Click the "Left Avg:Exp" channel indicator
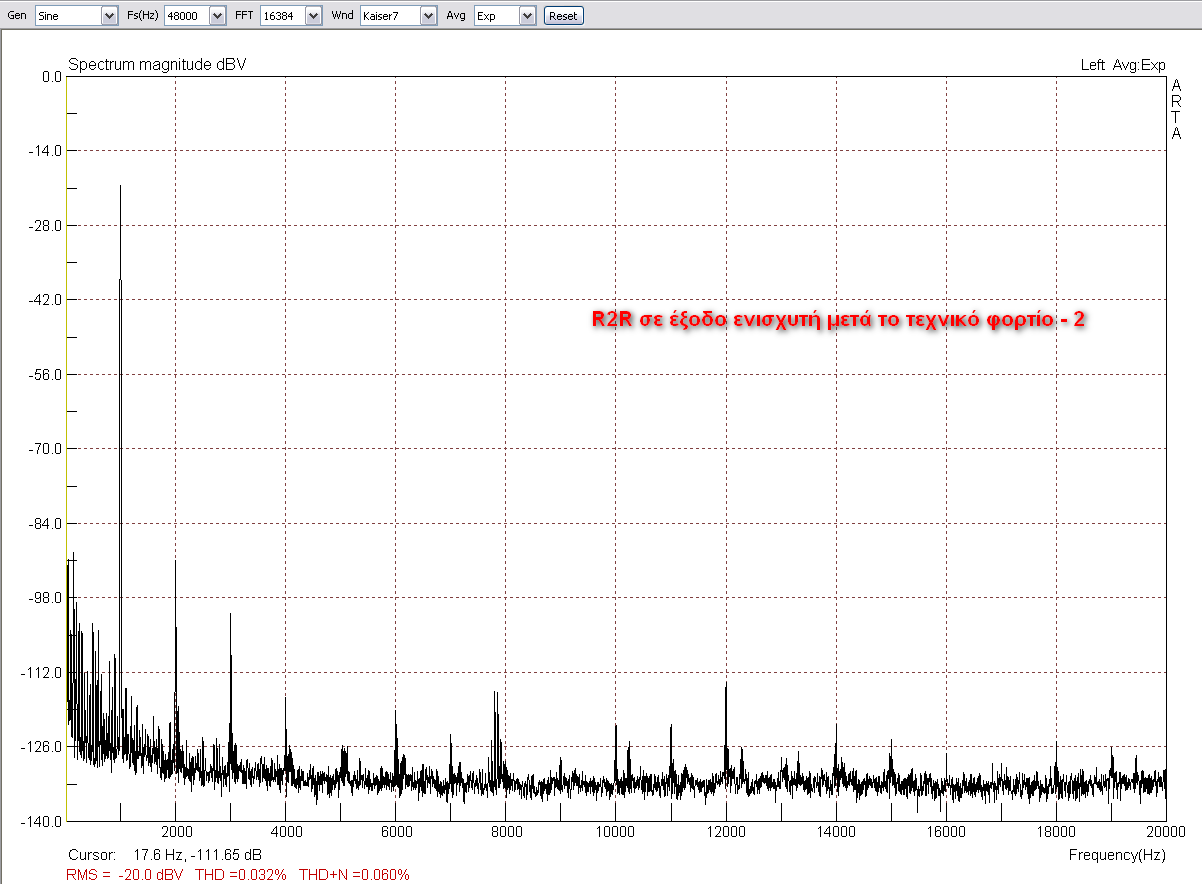The height and width of the screenshot is (884, 1202). [1124, 62]
